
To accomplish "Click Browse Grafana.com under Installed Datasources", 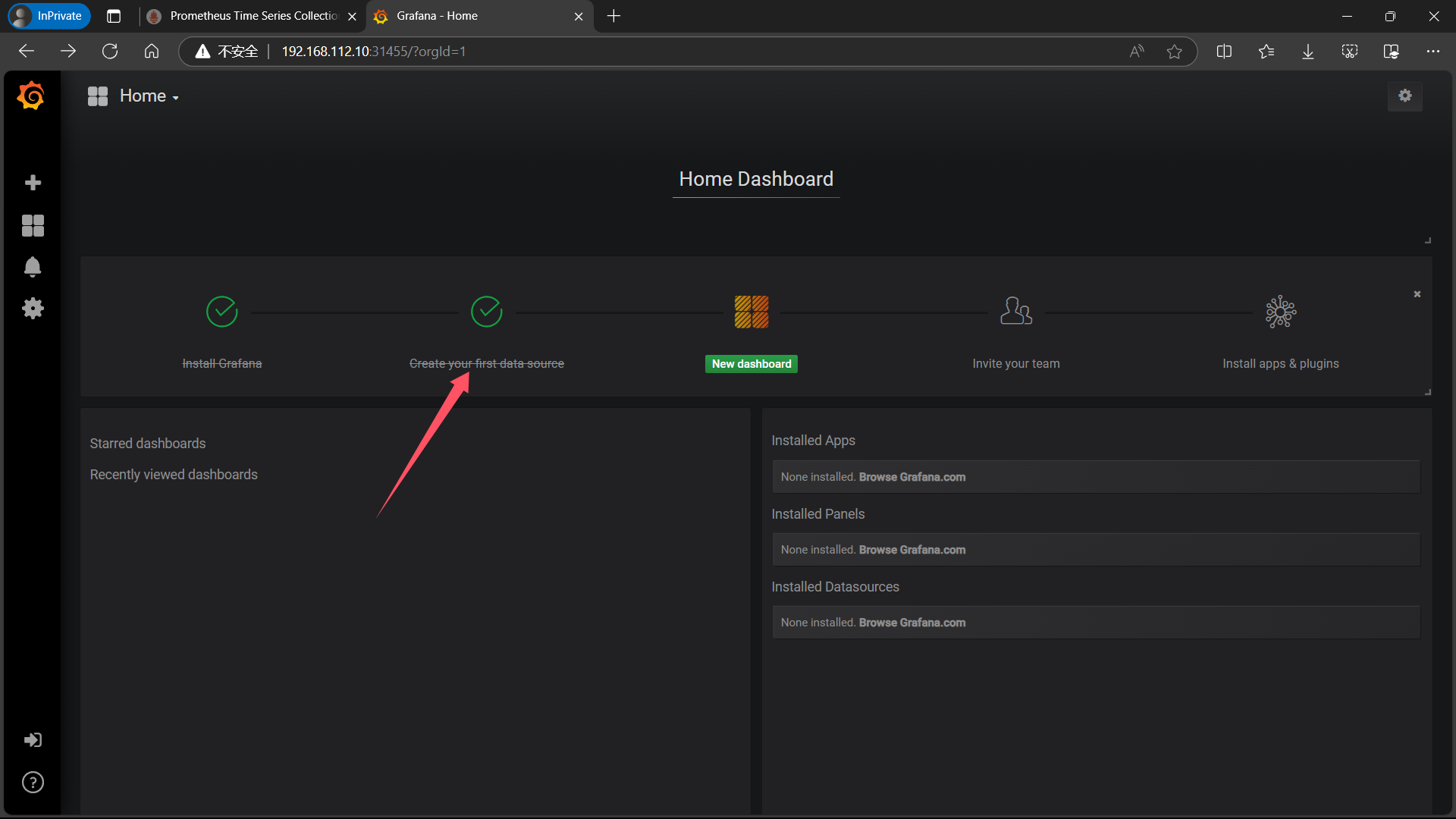I will (912, 623).
